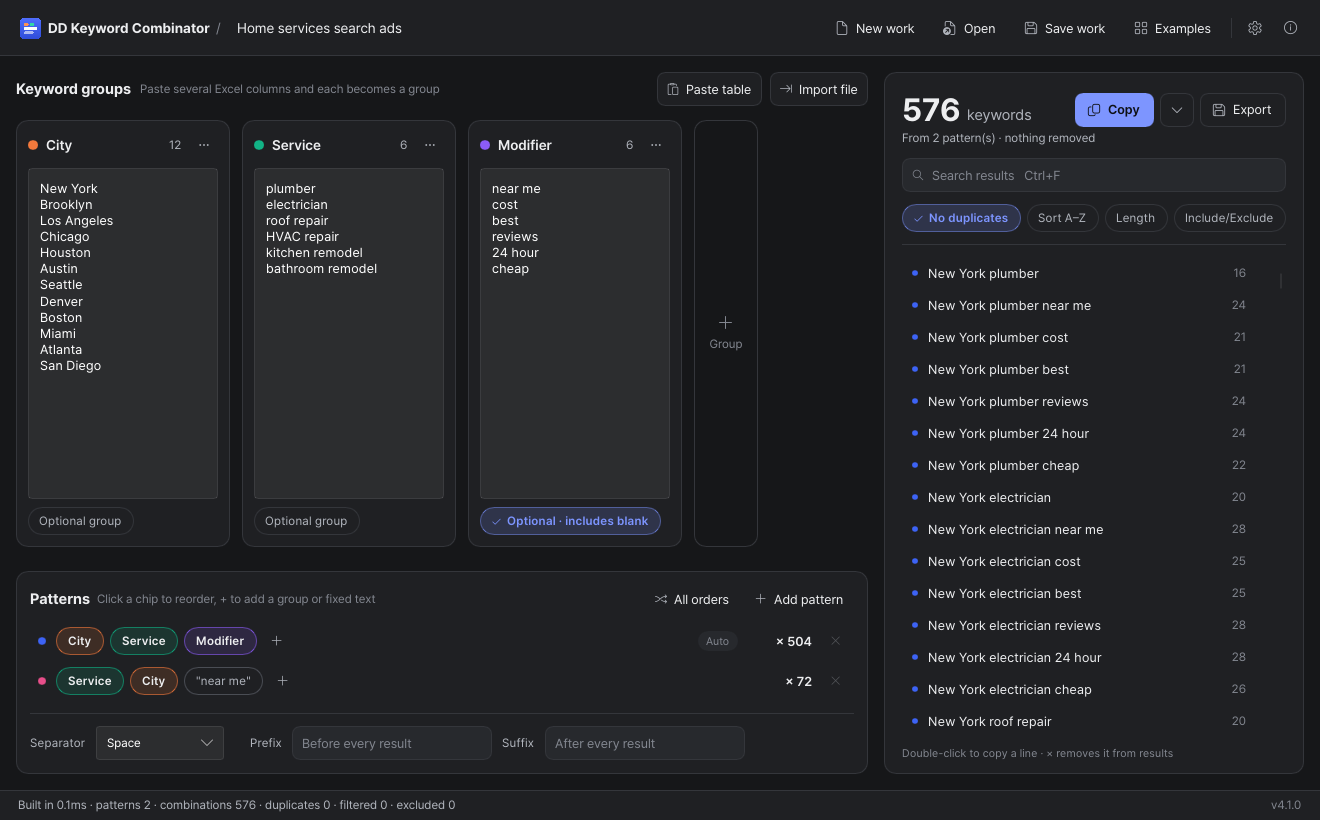Open the info circle icon
Image resolution: width=1320 pixels, height=820 pixels.
click(1290, 28)
